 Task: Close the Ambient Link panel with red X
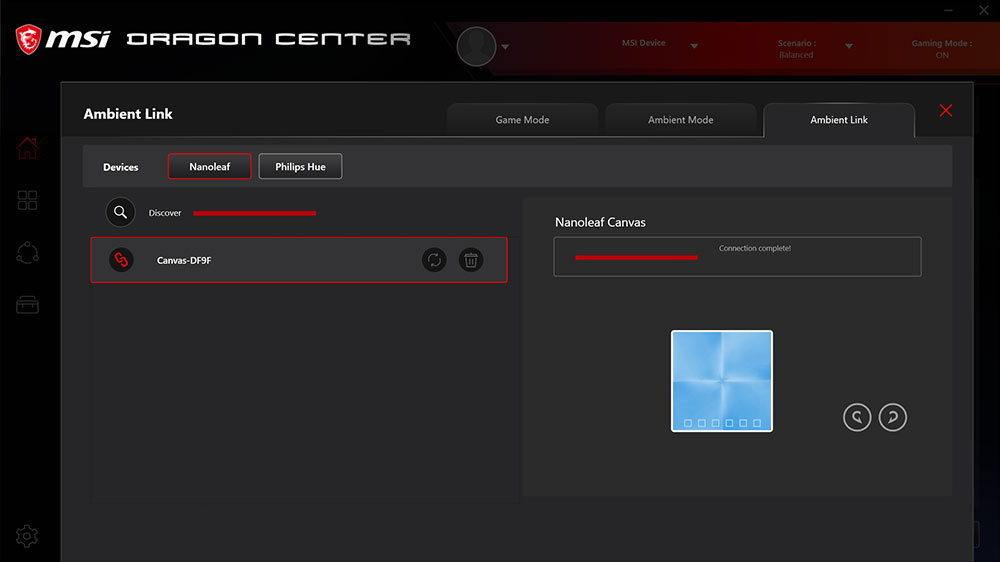point(946,110)
